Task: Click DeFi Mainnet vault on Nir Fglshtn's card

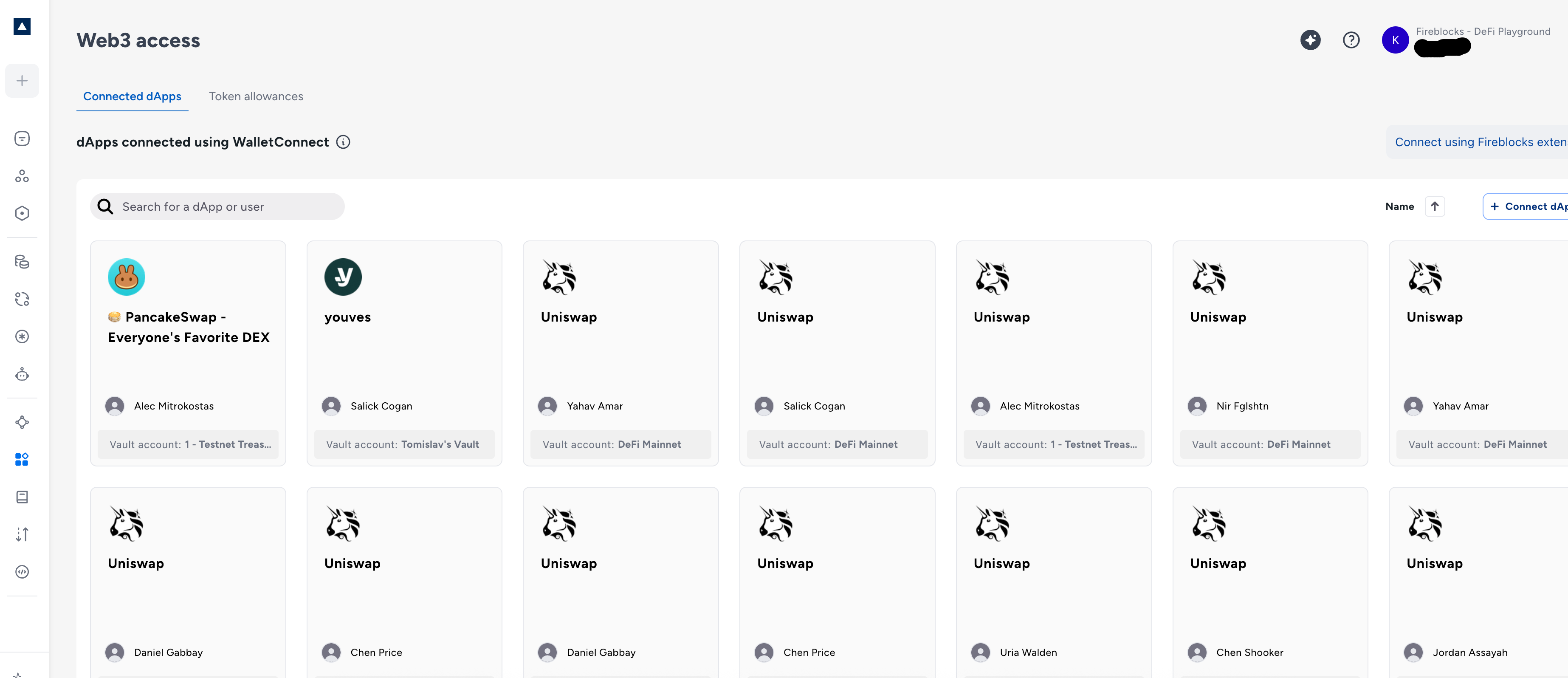Action: pyautogui.click(x=1270, y=445)
